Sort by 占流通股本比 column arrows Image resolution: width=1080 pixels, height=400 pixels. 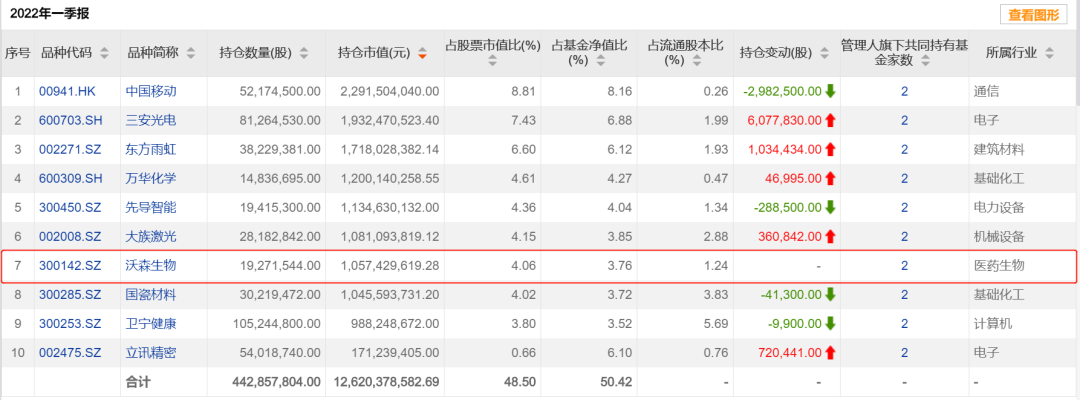point(697,61)
